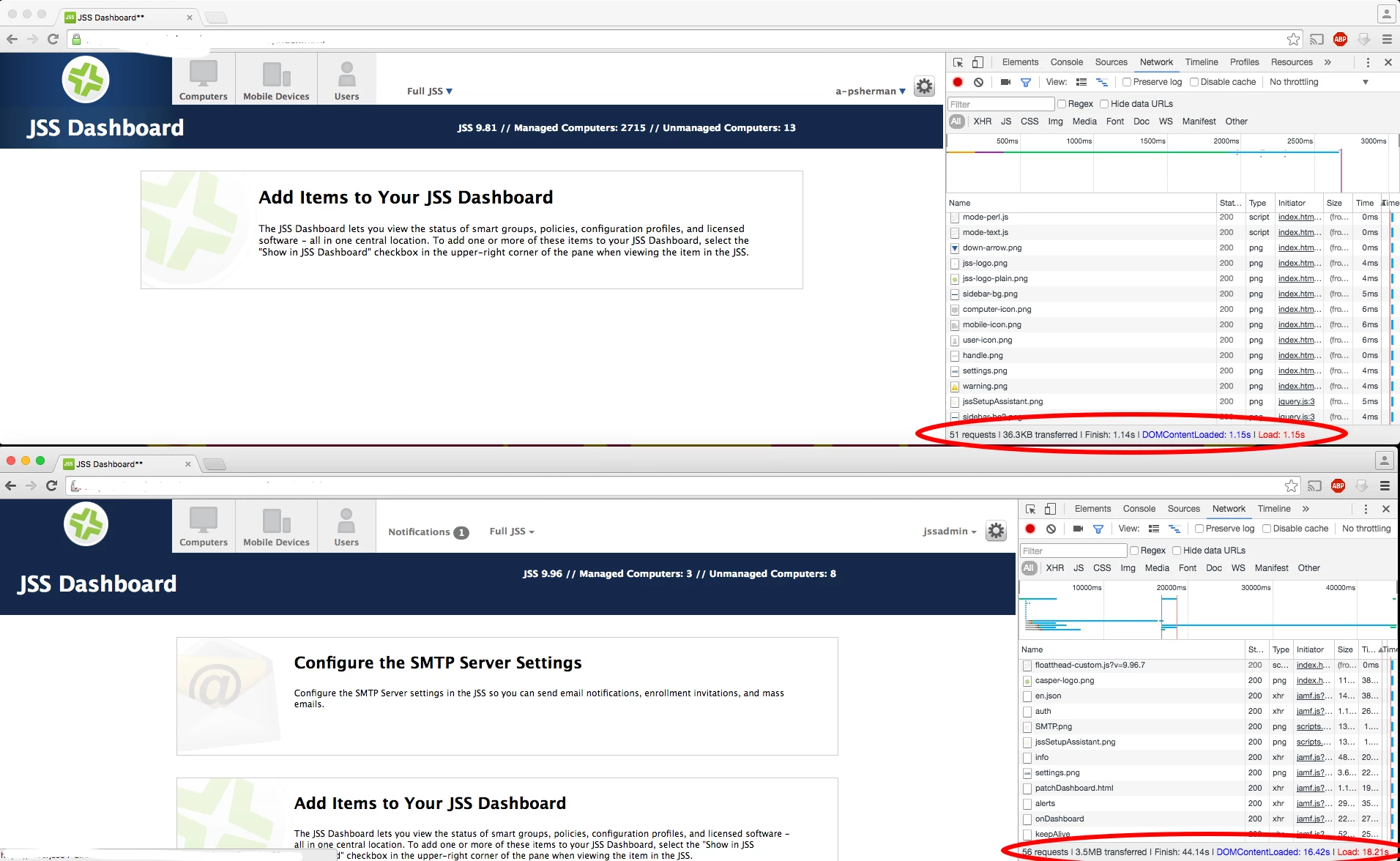Image resolution: width=1400 pixels, height=861 pixels.
Task: Open the jssadmin user dropdown
Action: coord(950,532)
